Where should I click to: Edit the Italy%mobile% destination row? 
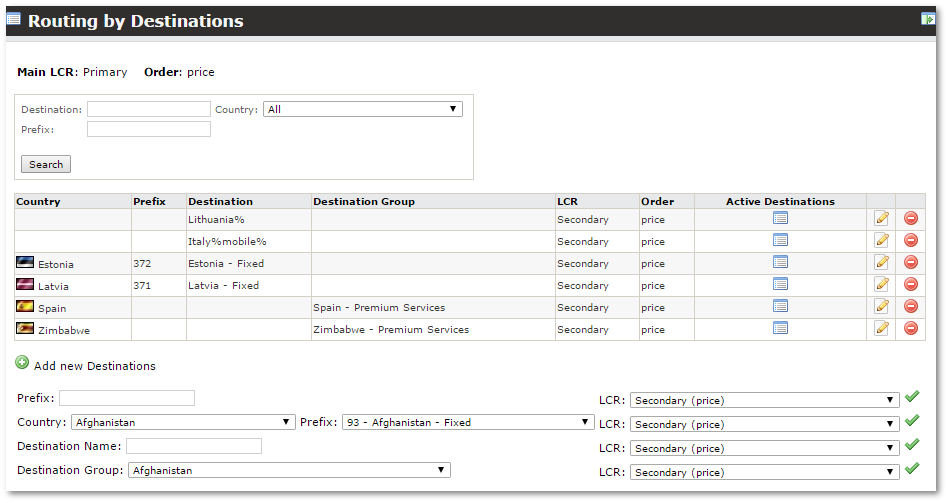click(881, 240)
